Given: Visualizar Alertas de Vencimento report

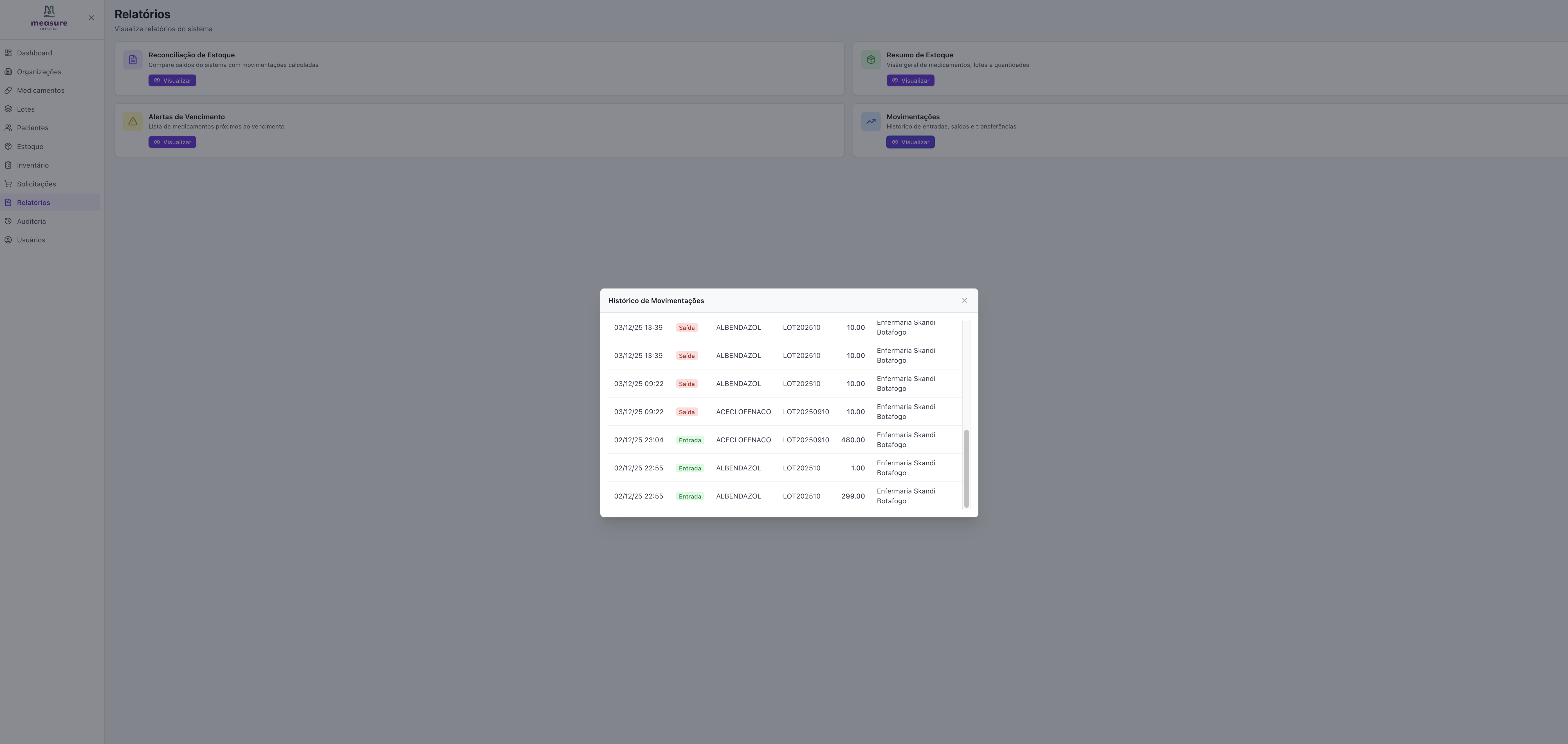Looking at the screenshot, I should pos(172,142).
